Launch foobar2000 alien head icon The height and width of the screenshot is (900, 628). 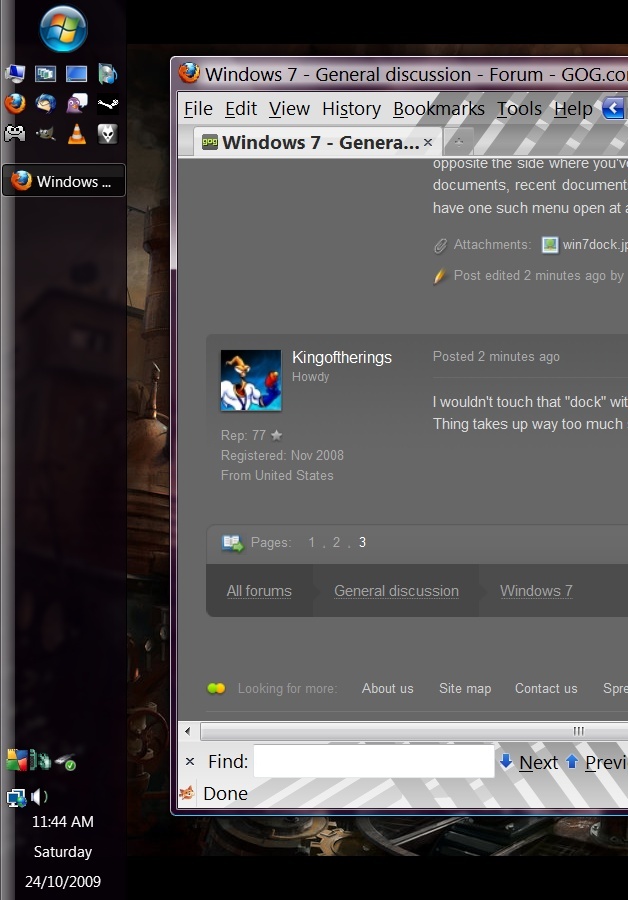click(107, 134)
